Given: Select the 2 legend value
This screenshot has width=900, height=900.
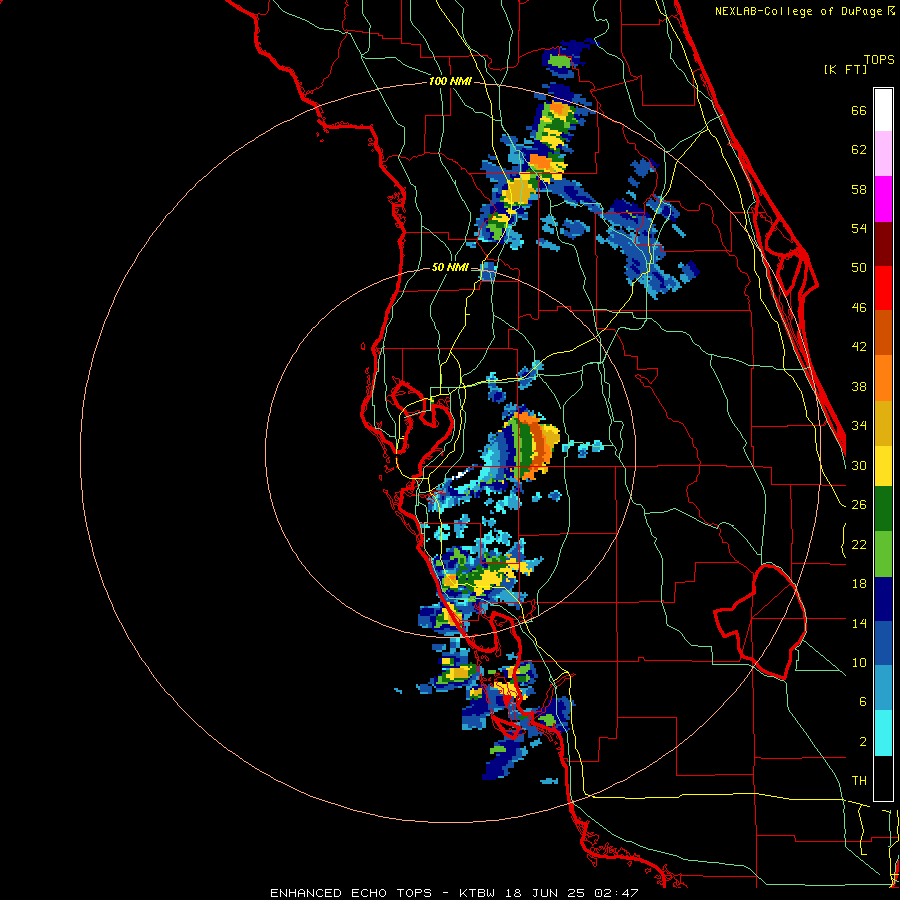Looking at the screenshot, I should click(862, 741).
